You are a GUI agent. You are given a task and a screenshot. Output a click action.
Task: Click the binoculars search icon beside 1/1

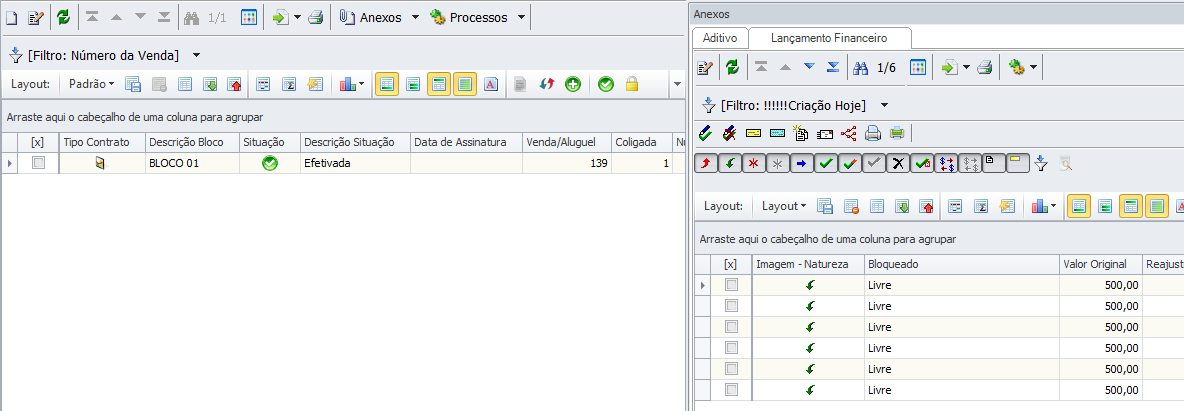click(193, 17)
